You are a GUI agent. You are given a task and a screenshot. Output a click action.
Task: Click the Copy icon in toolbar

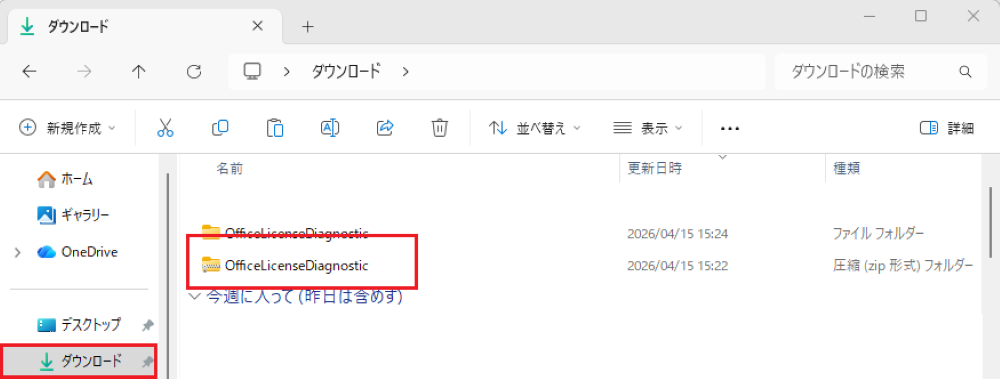point(220,128)
